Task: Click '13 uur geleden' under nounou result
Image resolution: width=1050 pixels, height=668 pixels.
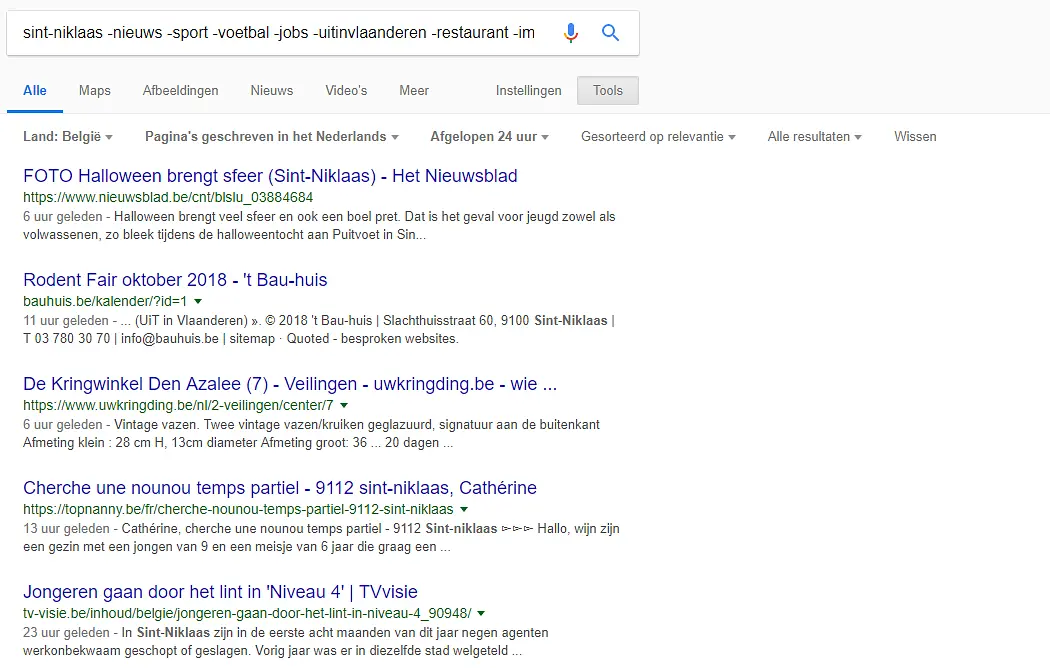Action: [x=66, y=529]
